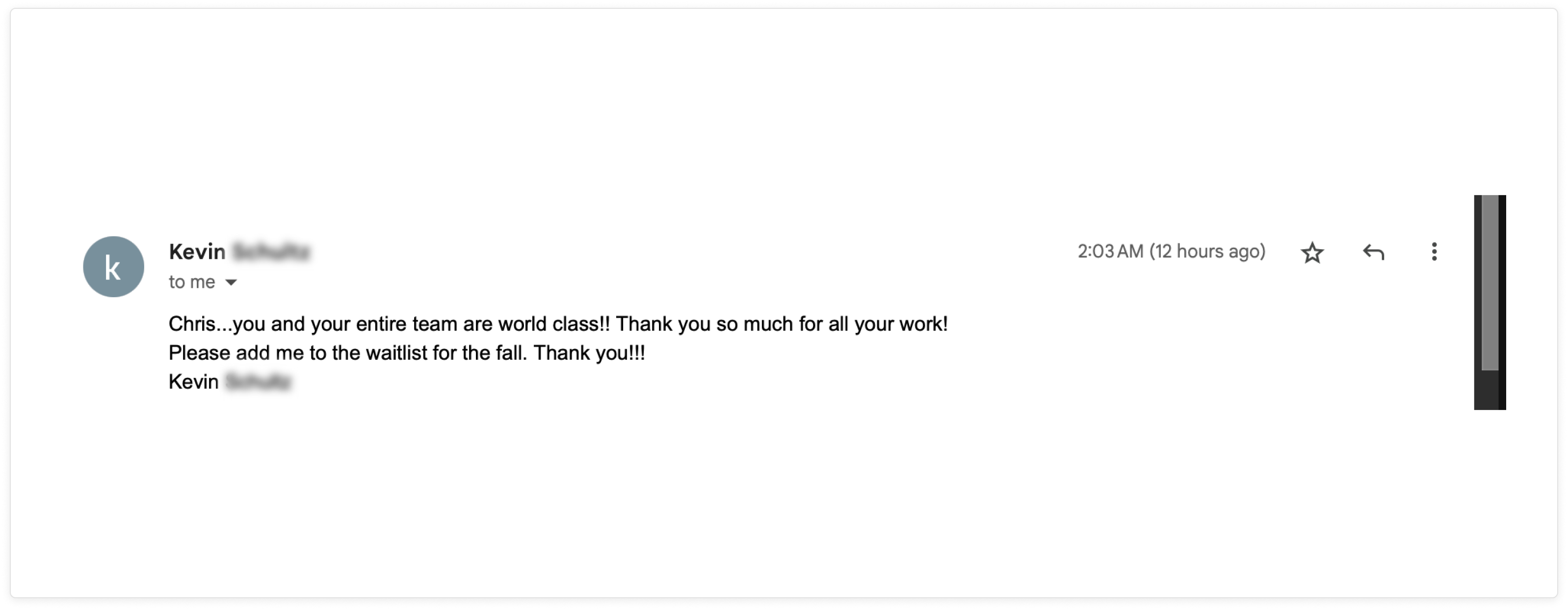The image size is (1568, 610).
Task: Star the email from Kevin
Action: 1312,252
